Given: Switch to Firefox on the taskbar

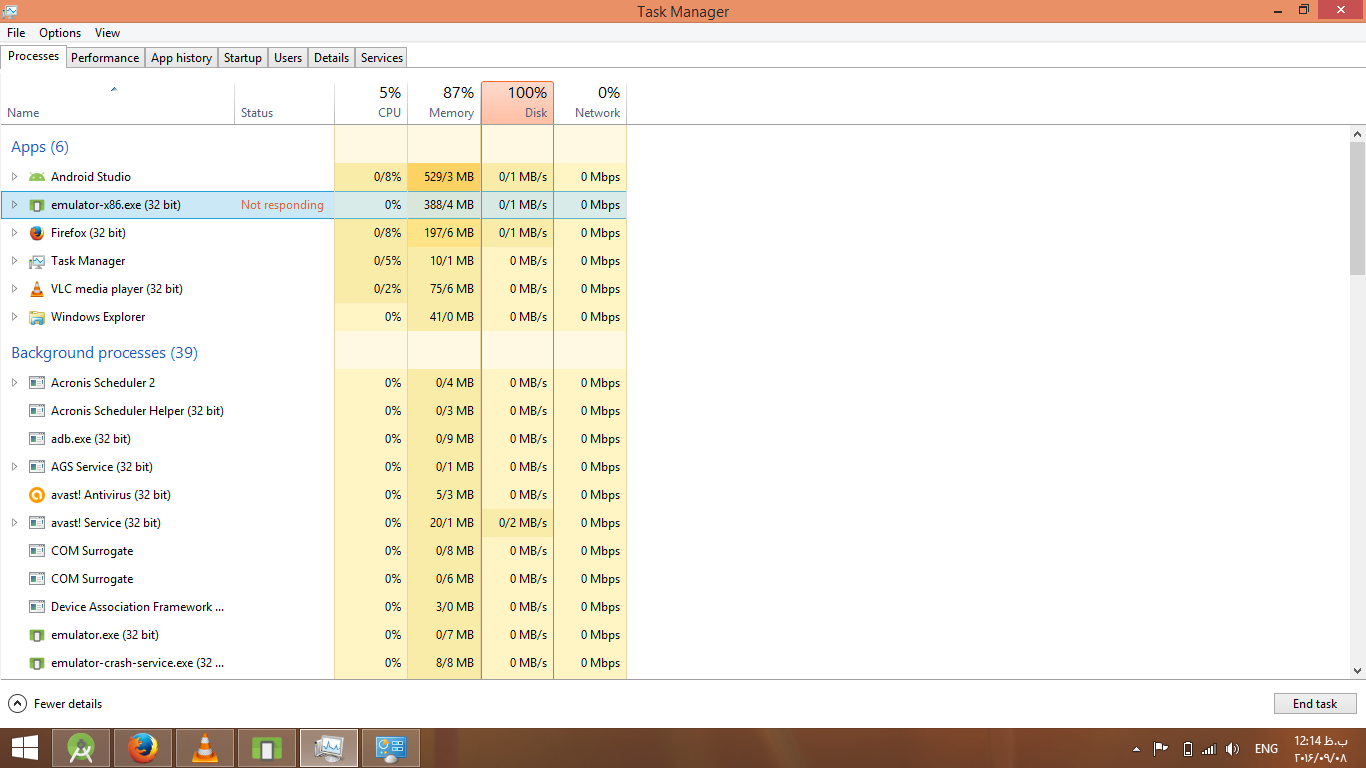Looking at the screenshot, I should [143, 748].
